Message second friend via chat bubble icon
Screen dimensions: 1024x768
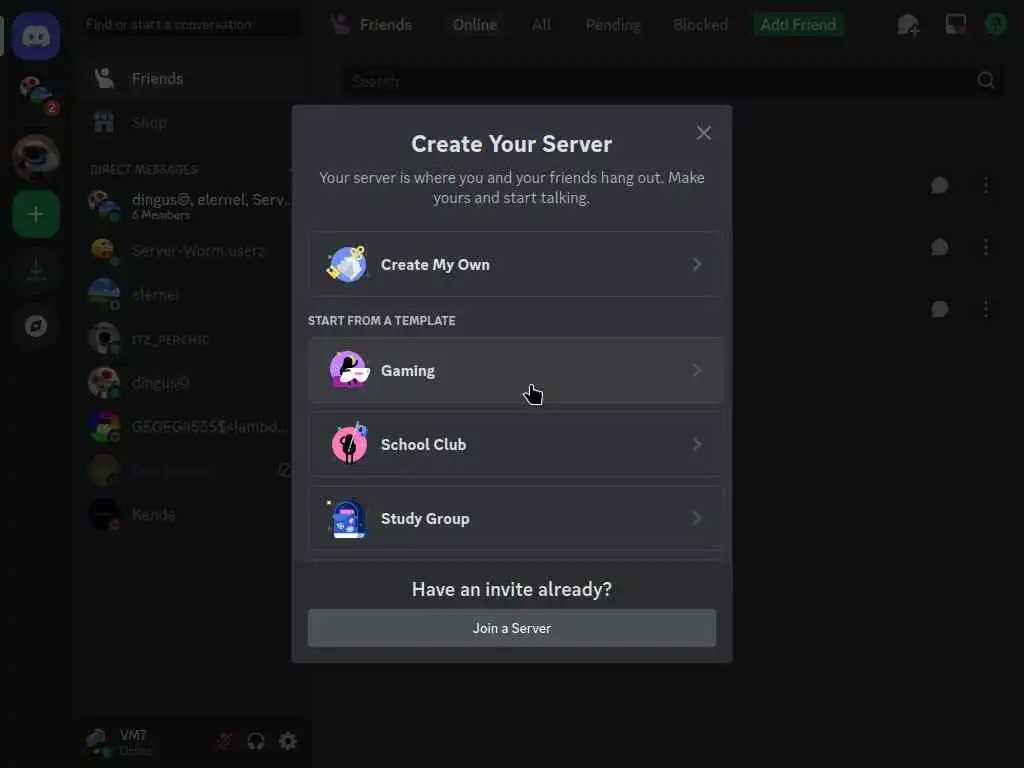[939, 247]
